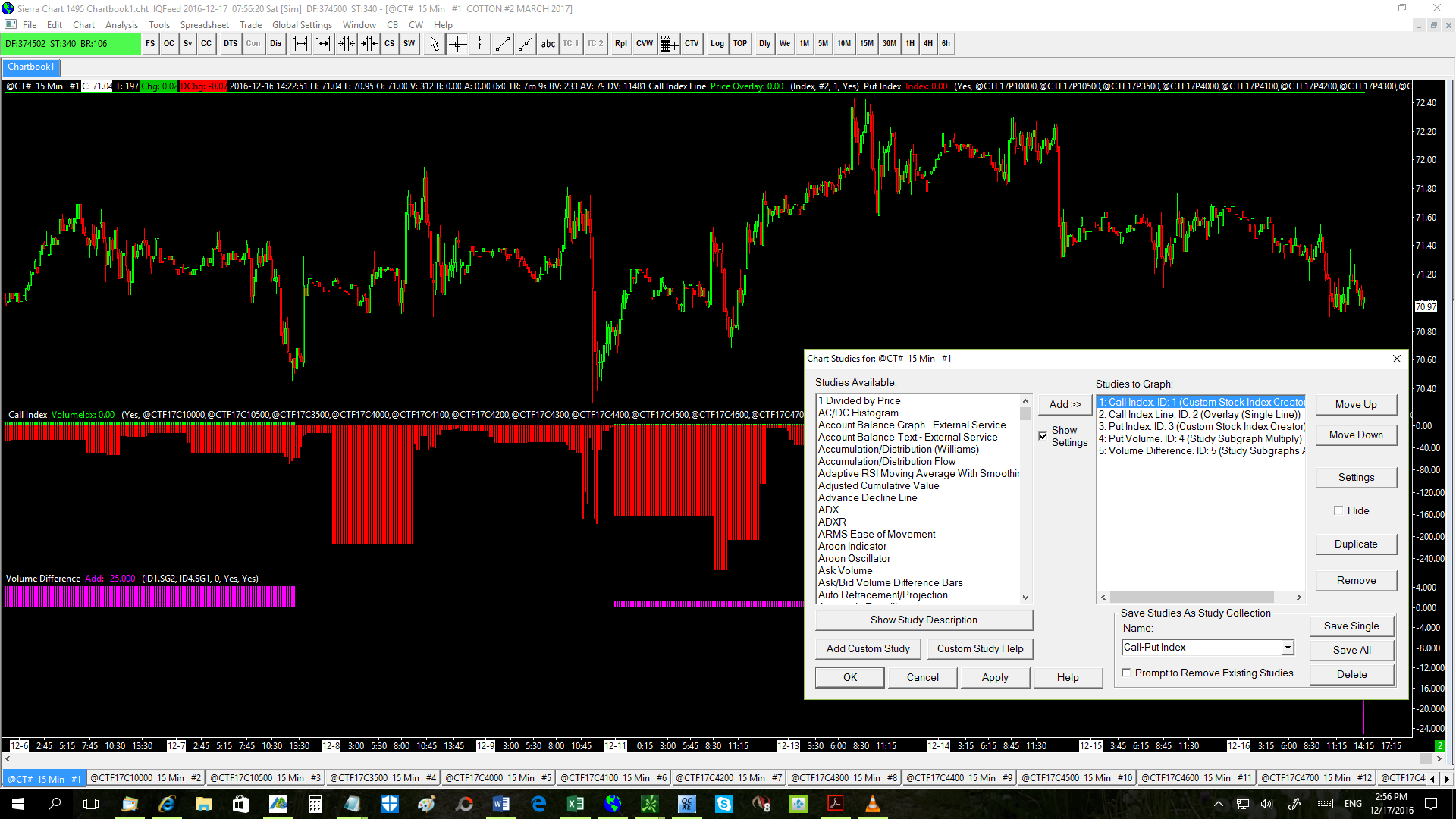The height and width of the screenshot is (819, 1456).
Task: Expand the Call-Put Index name dropdown
Action: (1288, 648)
